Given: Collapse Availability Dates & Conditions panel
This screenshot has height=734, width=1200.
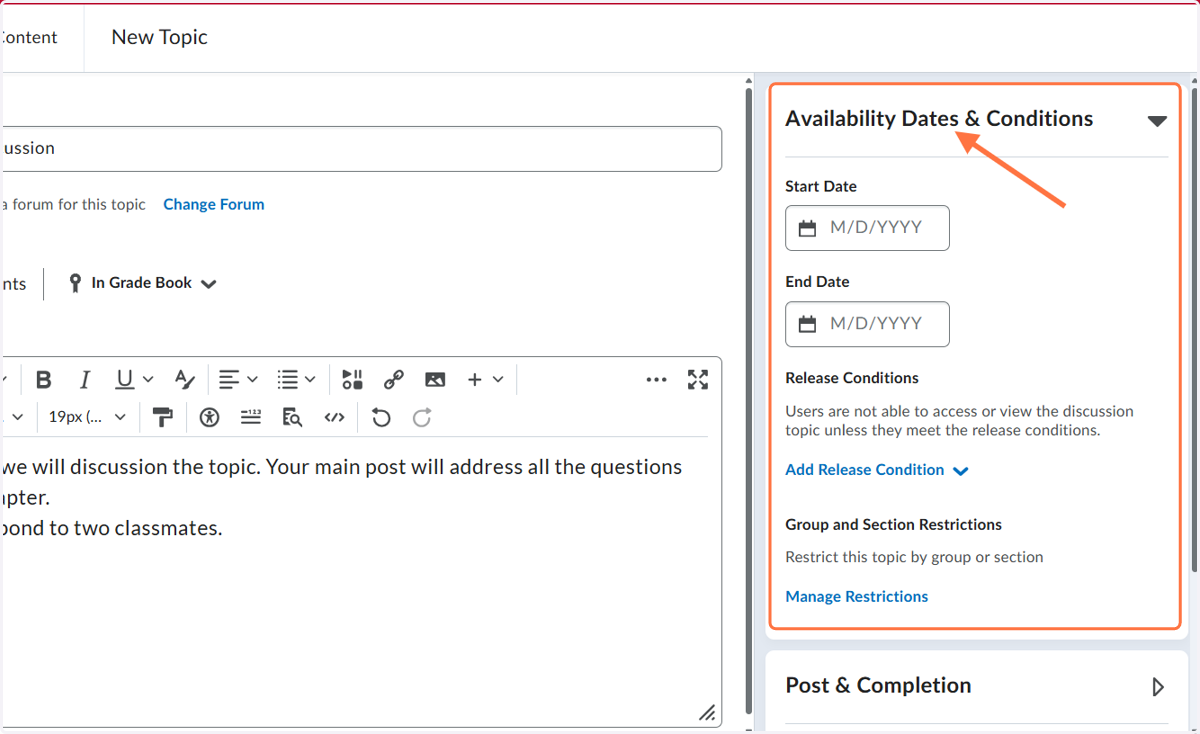Looking at the screenshot, I should pyautogui.click(x=1157, y=121).
